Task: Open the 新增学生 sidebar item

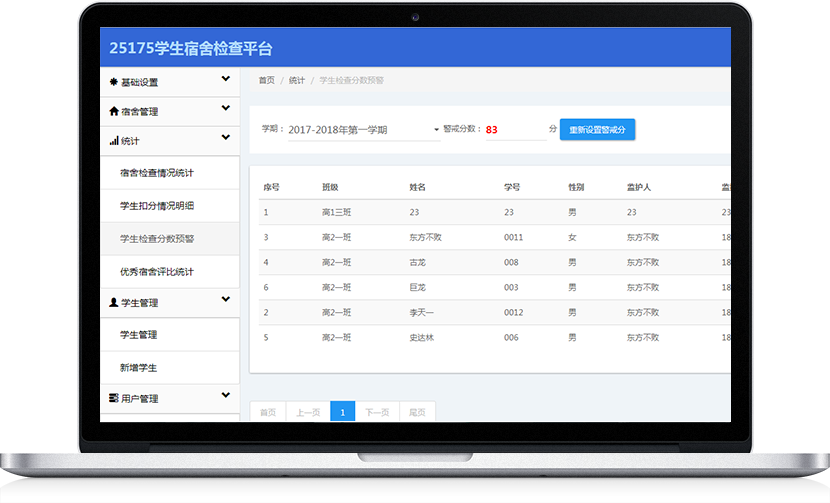Action: click(138, 368)
